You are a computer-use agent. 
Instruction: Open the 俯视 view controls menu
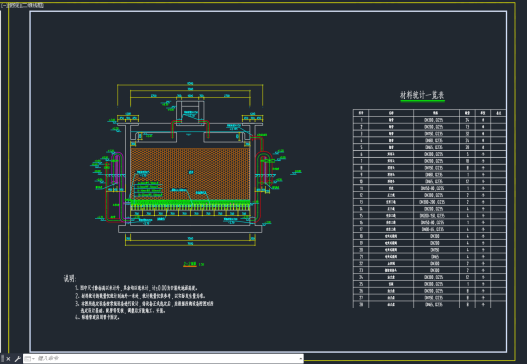13,5
